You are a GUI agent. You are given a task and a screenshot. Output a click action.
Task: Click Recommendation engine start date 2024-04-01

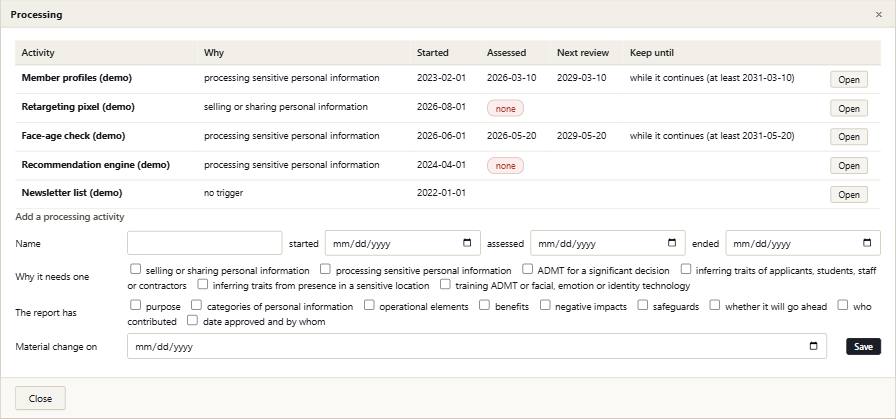point(441,165)
